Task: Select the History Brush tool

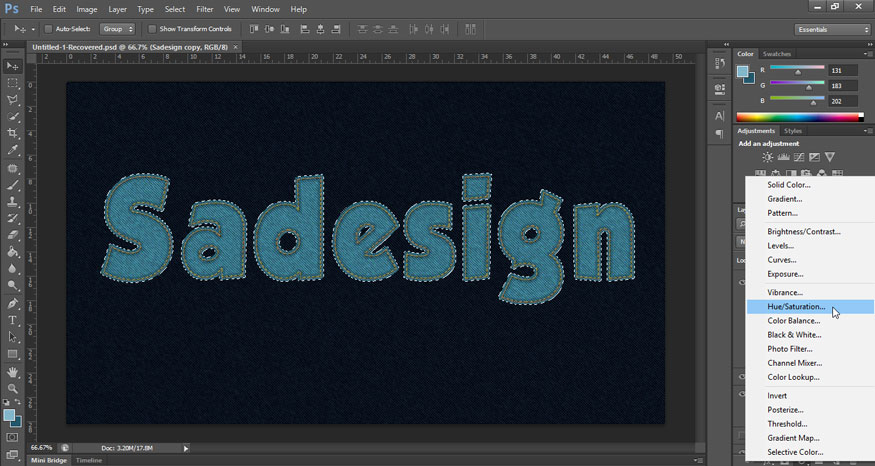Action: [12, 218]
